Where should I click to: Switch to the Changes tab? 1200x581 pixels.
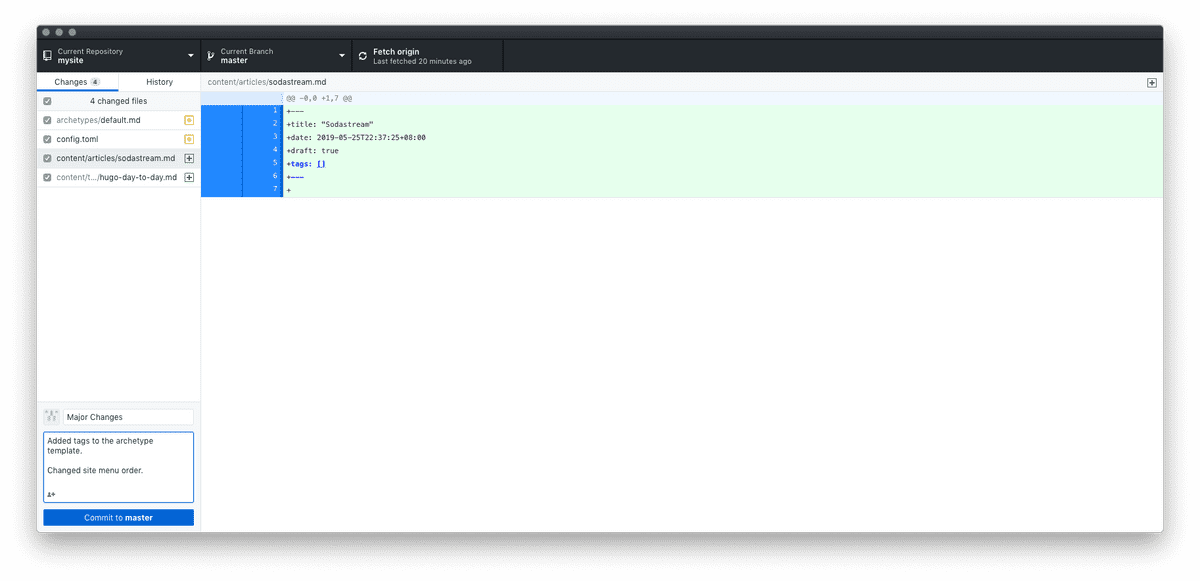78,82
